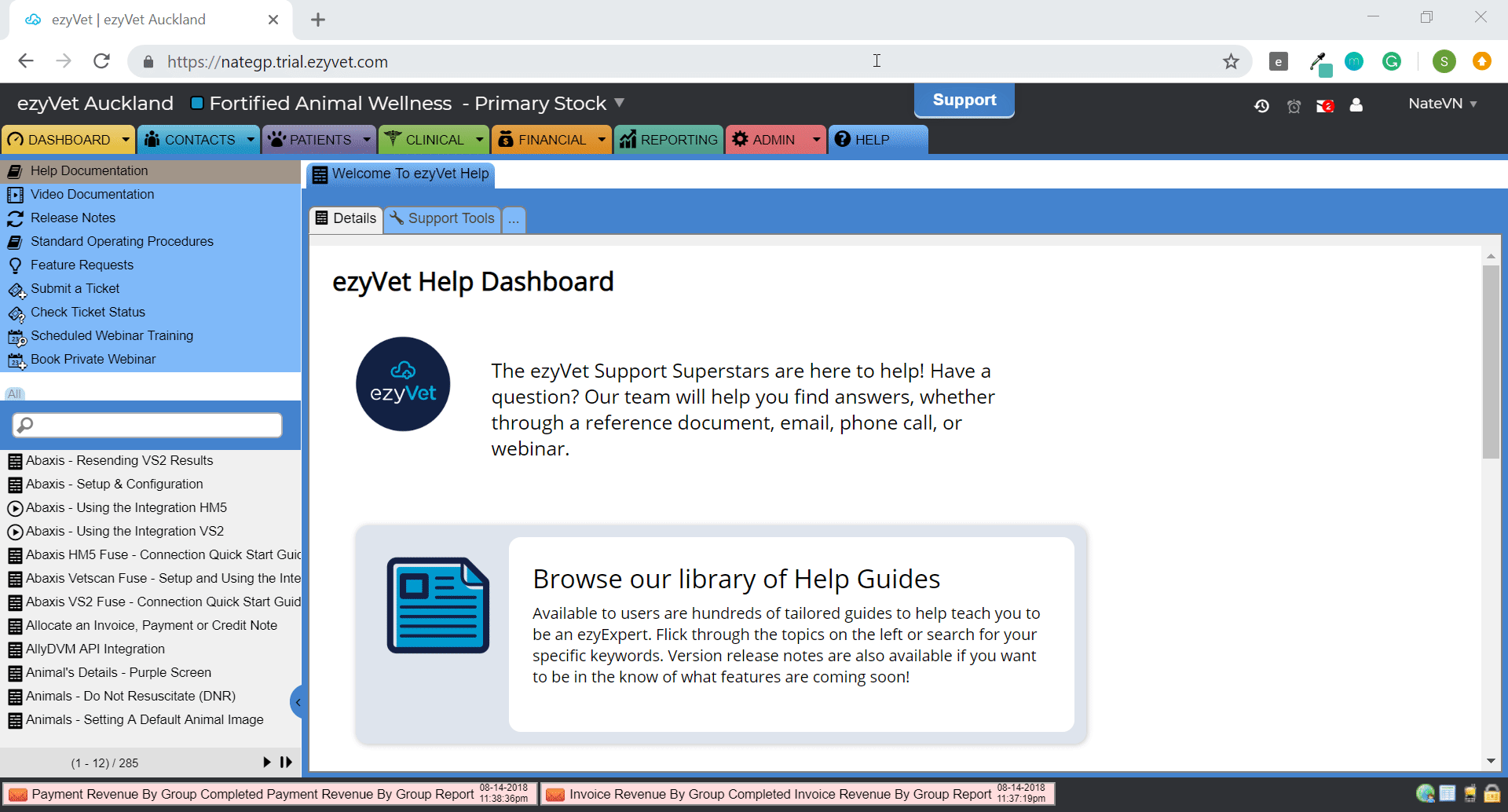
Task: Switch to the Support Tools tab
Action: pyautogui.click(x=442, y=218)
